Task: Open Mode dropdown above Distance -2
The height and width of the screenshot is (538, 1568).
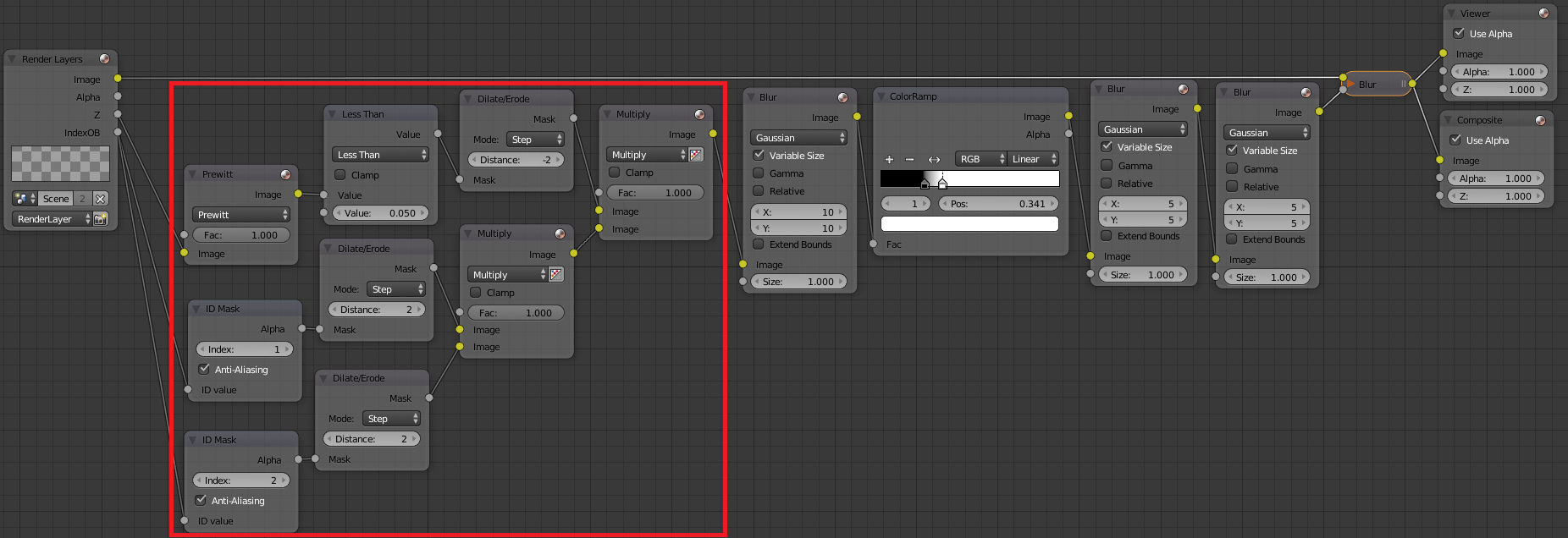Action: click(535, 140)
